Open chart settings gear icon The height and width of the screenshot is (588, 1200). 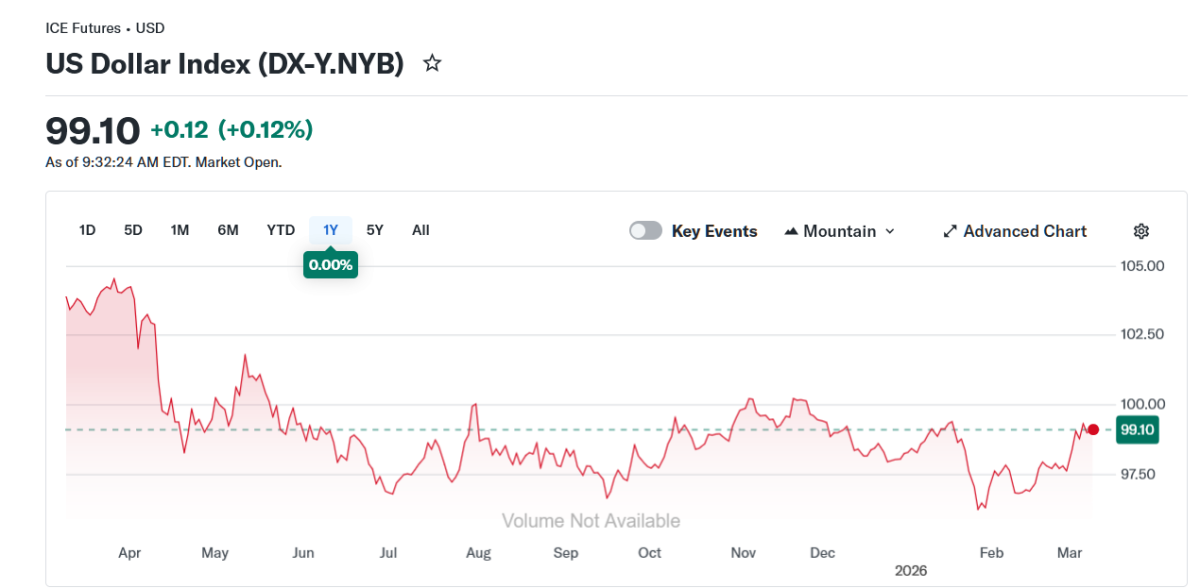(1141, 231)
